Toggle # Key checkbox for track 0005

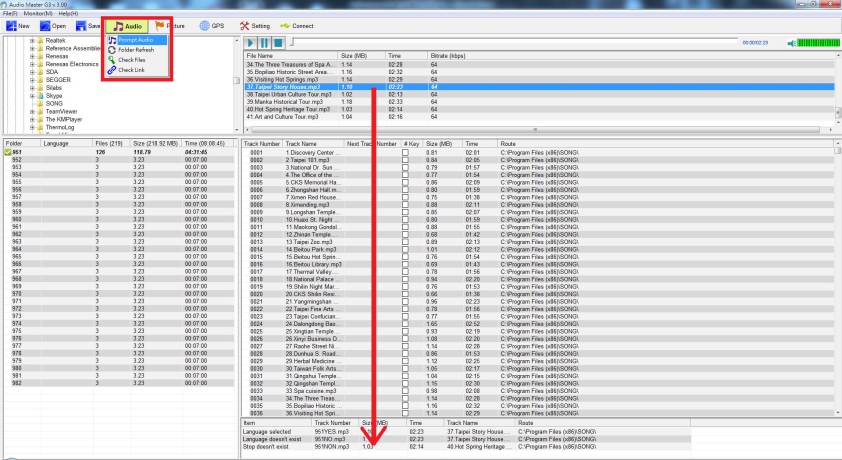[405, 182]
